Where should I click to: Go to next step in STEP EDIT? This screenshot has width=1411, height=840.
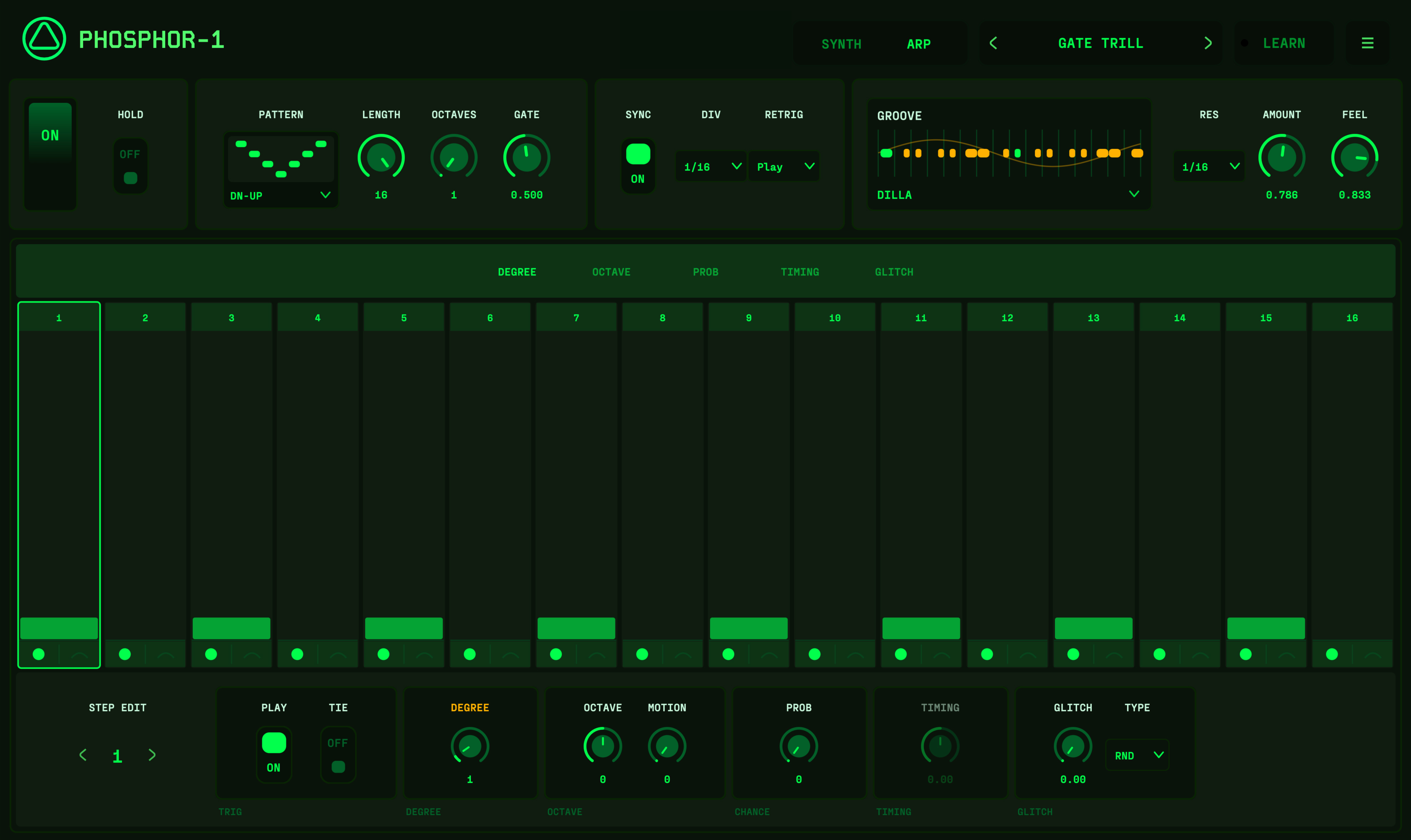152,754
